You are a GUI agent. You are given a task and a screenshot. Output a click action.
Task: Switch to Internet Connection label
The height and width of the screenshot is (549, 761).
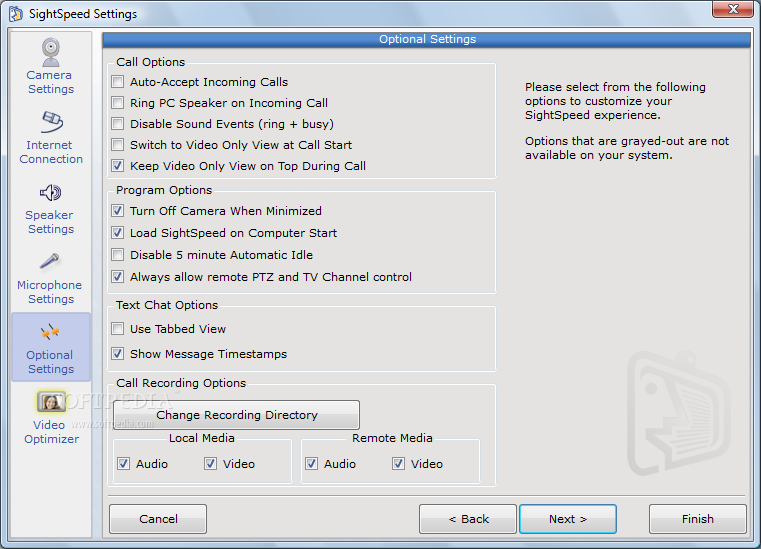coord(51,152)
